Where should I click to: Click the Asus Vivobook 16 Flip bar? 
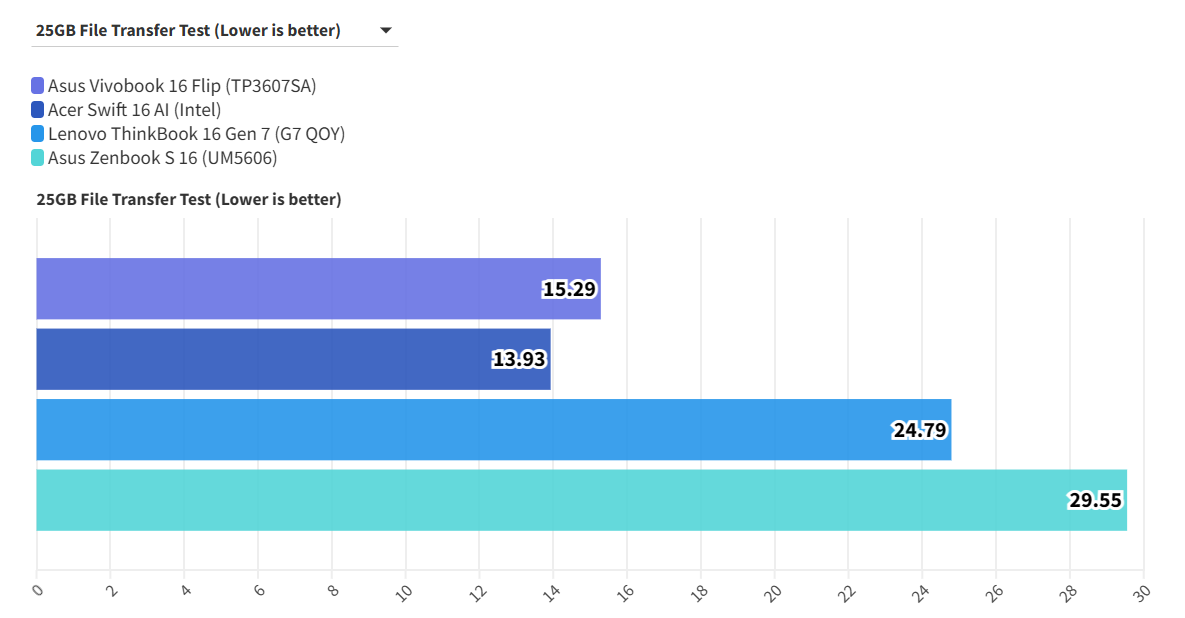(300, 289)
